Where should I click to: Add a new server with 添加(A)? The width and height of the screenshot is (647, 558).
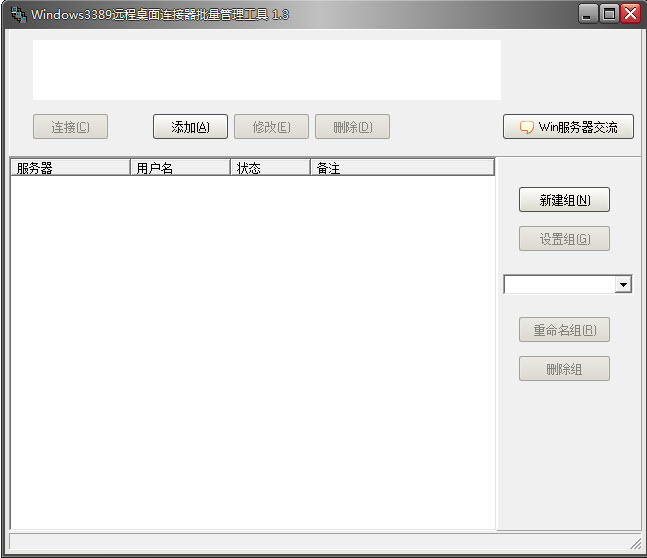click(x=190, y=127)
